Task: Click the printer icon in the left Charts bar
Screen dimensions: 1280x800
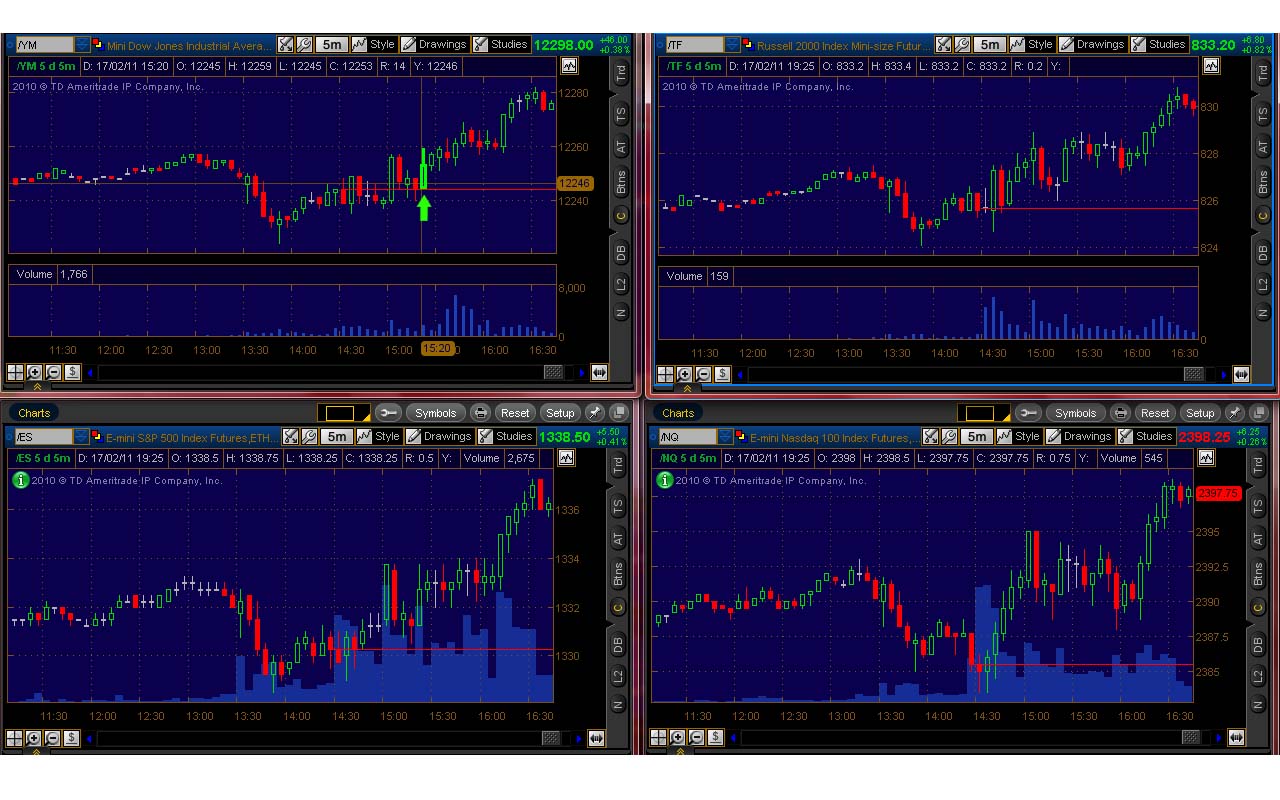Action: tap(481, 413)
